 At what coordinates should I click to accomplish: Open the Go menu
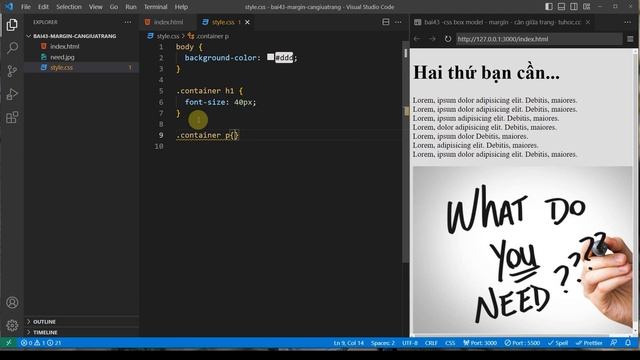coord(114,7)
